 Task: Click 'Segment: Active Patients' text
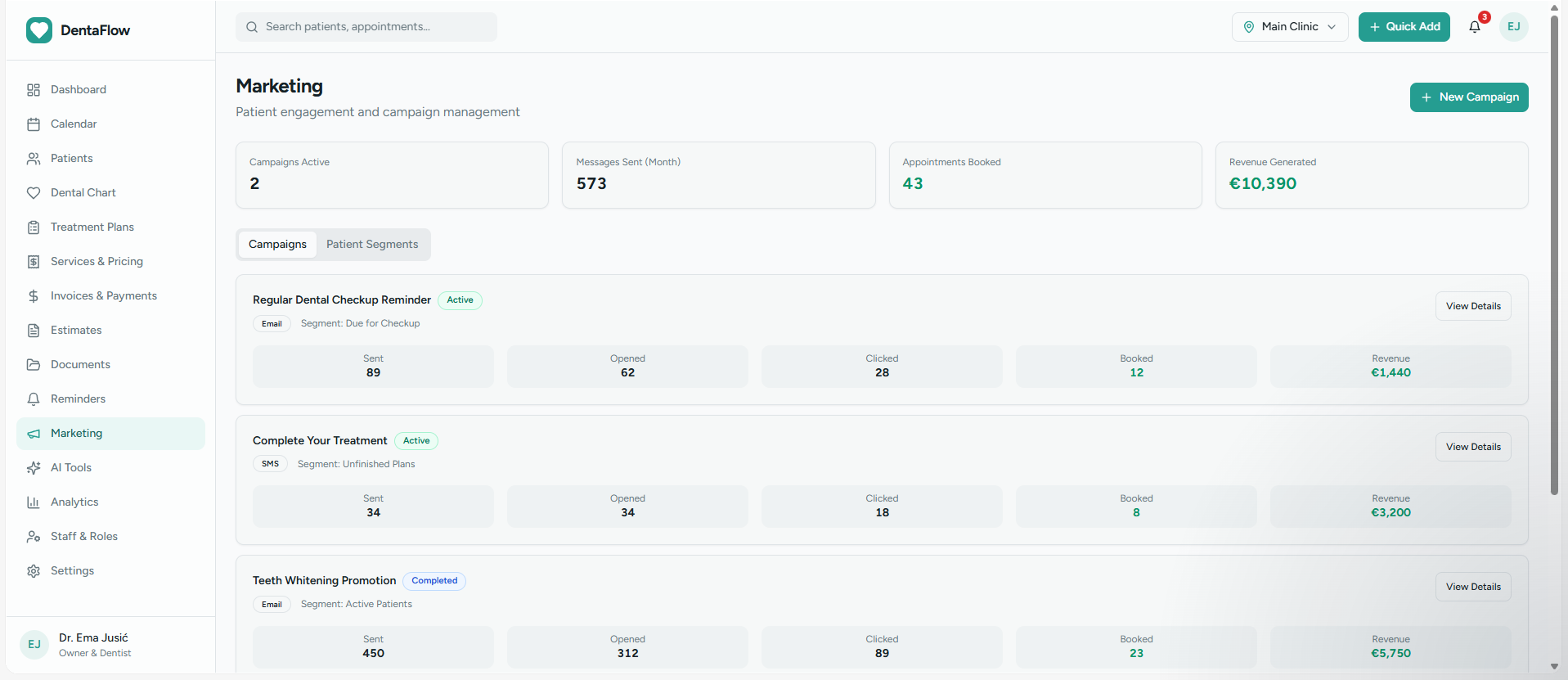click(357, 605)
